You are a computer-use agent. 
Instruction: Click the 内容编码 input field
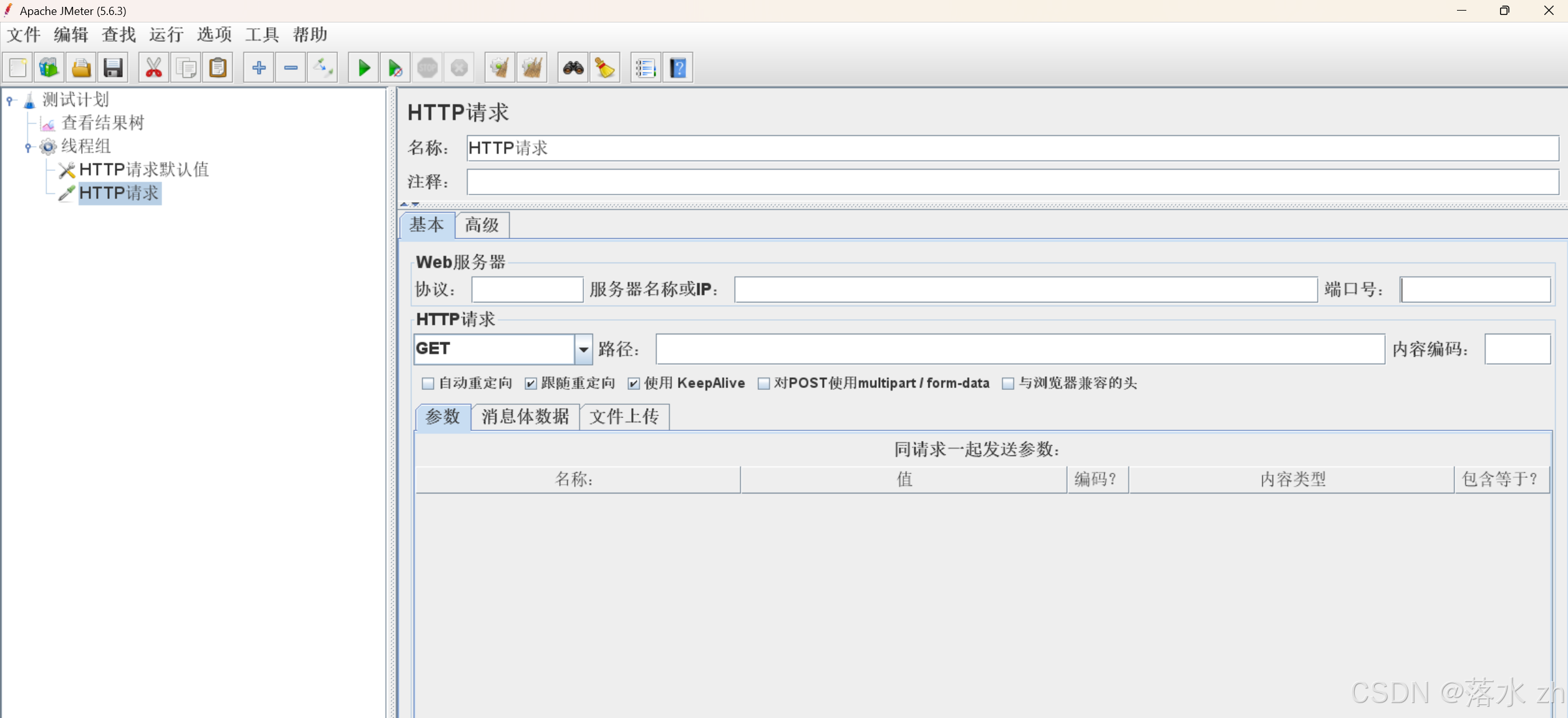click(1517, 349)
